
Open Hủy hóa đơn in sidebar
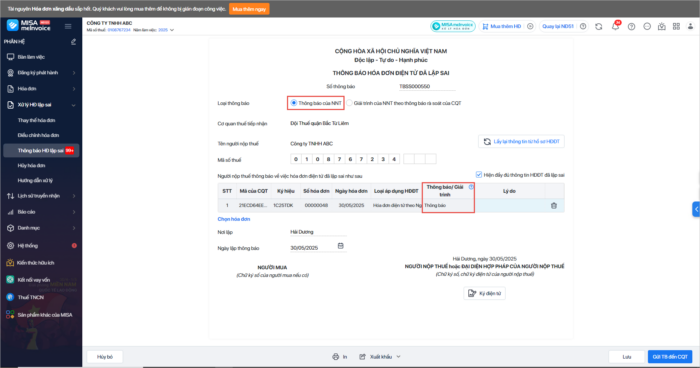(31, 166)
